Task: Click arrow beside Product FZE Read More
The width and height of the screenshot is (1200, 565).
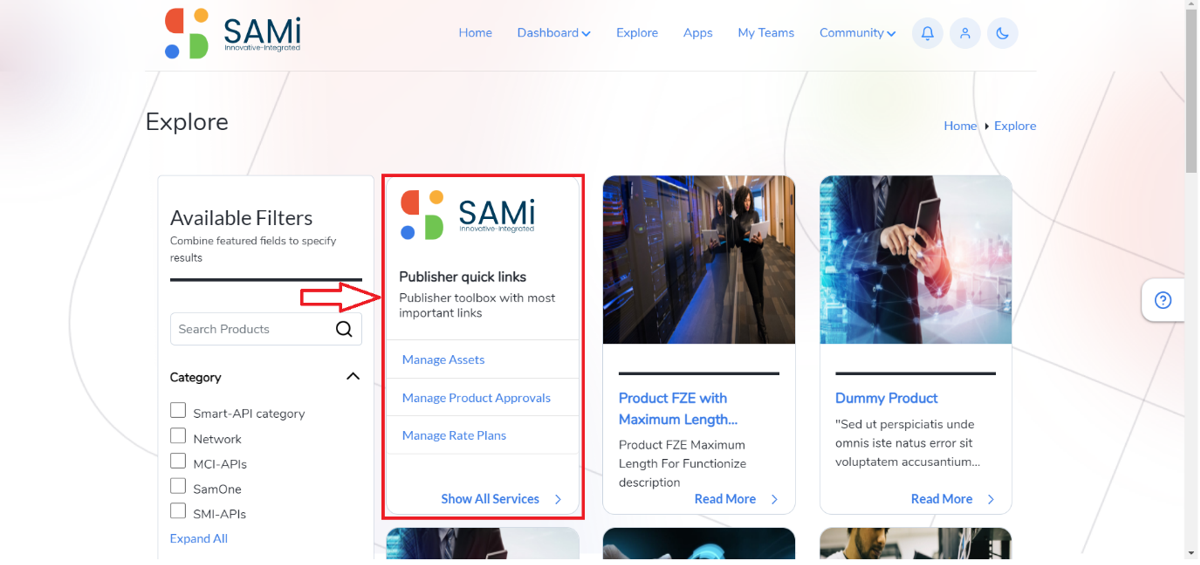Action: point(774,499)
